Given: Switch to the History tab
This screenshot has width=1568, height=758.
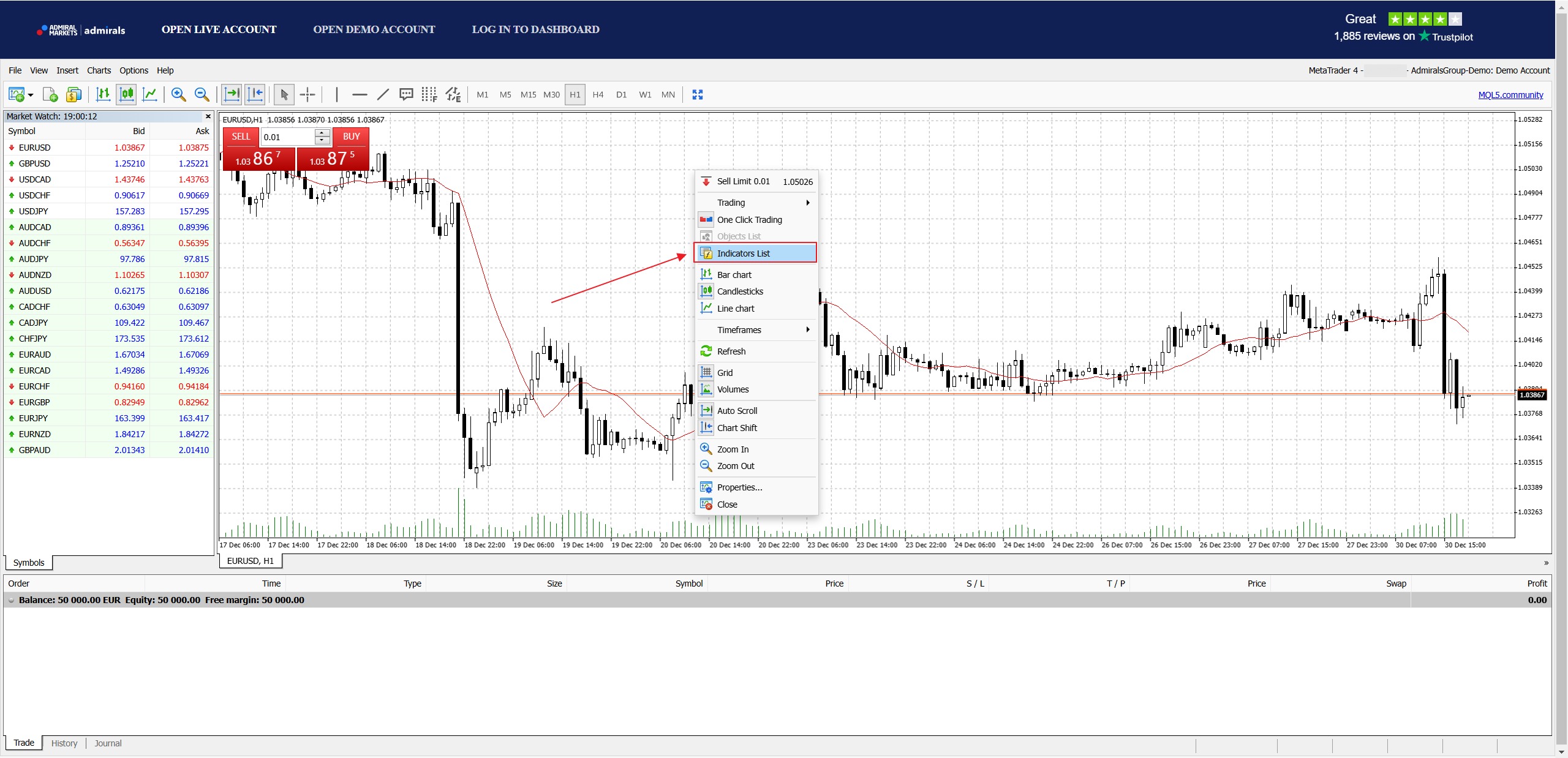Looking at the screenshot, I should [64, 743].
